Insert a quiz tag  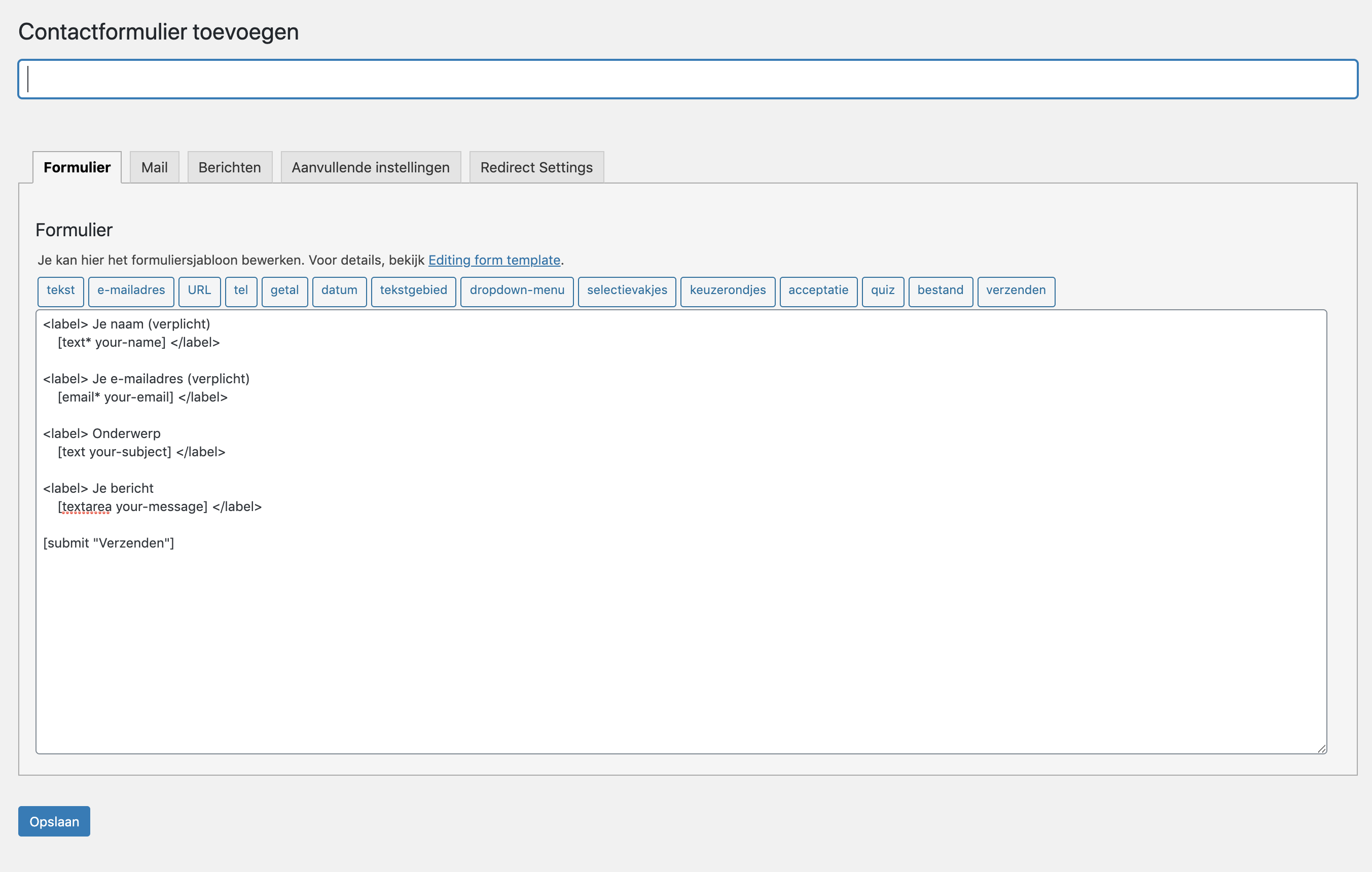pos(883,290)
